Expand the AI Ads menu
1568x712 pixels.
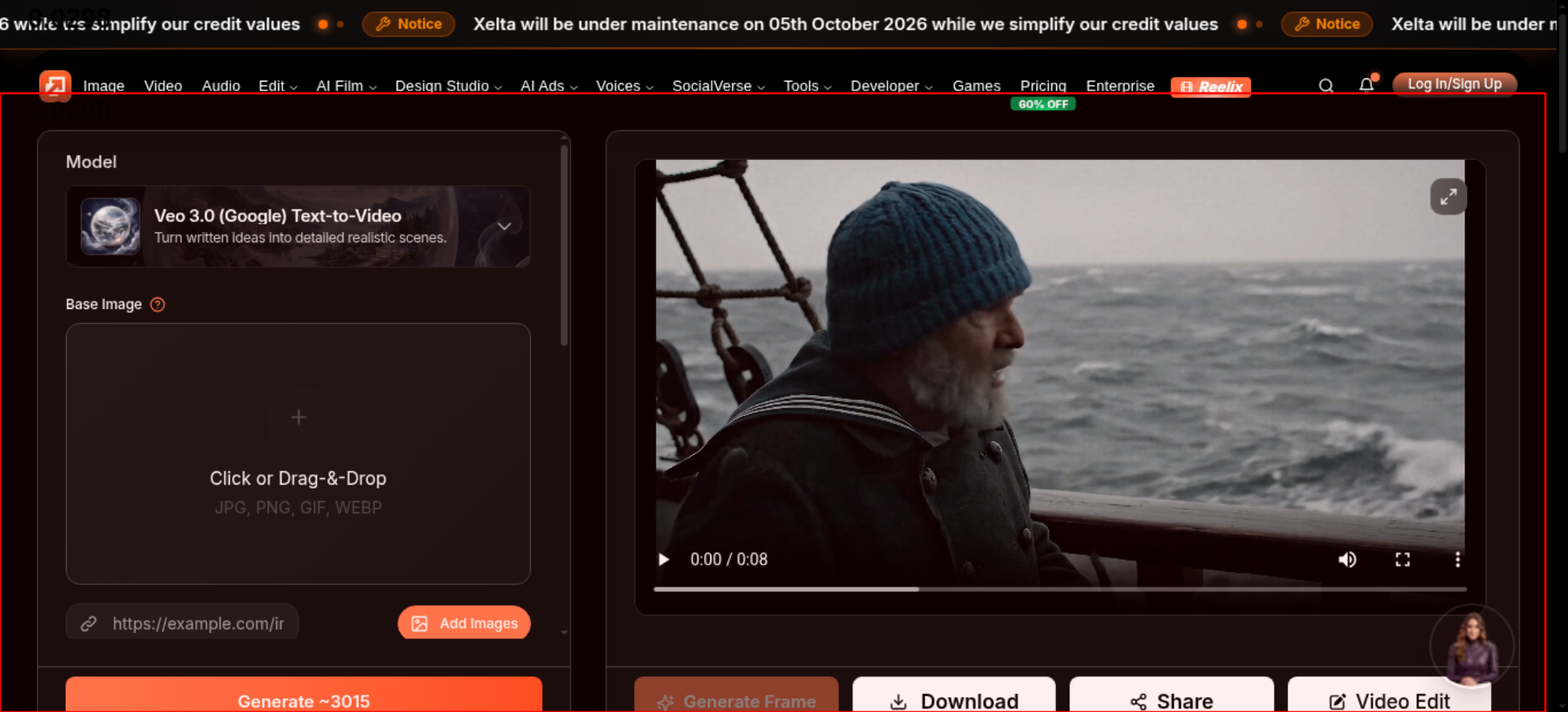[x=549, y=86]
